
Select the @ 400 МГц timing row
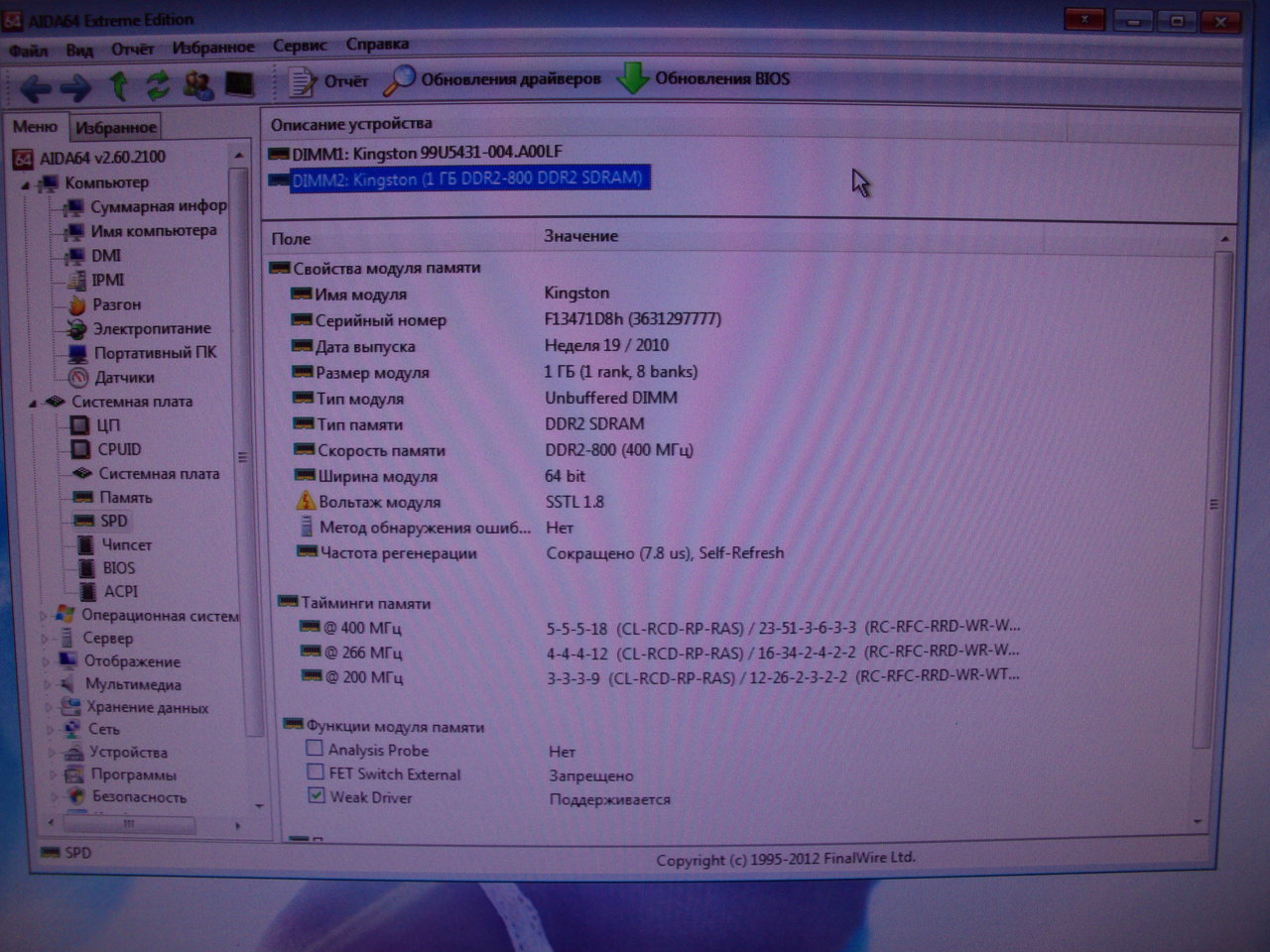point(660,628)
